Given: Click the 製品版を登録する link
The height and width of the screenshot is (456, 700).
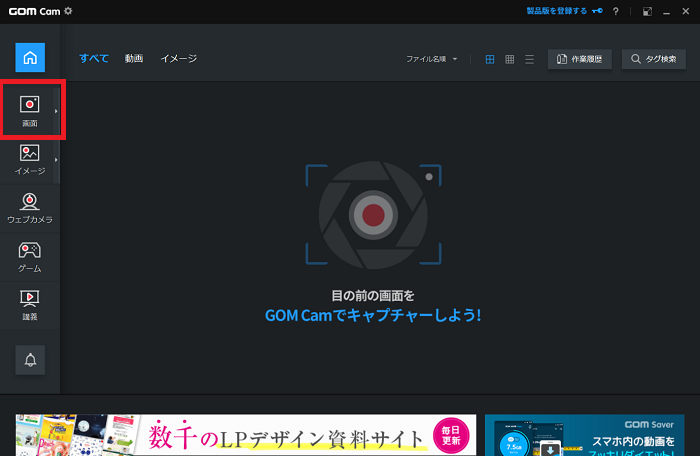Looking at the screenshot, I should point(564,11).
